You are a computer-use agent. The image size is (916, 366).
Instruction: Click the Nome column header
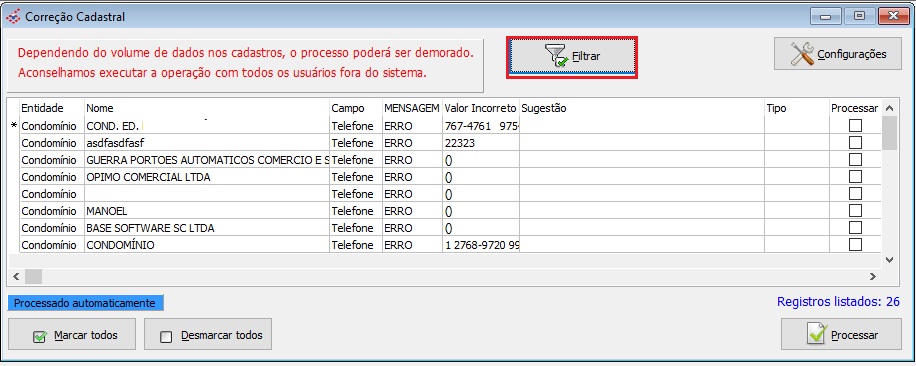pos(207,108)
